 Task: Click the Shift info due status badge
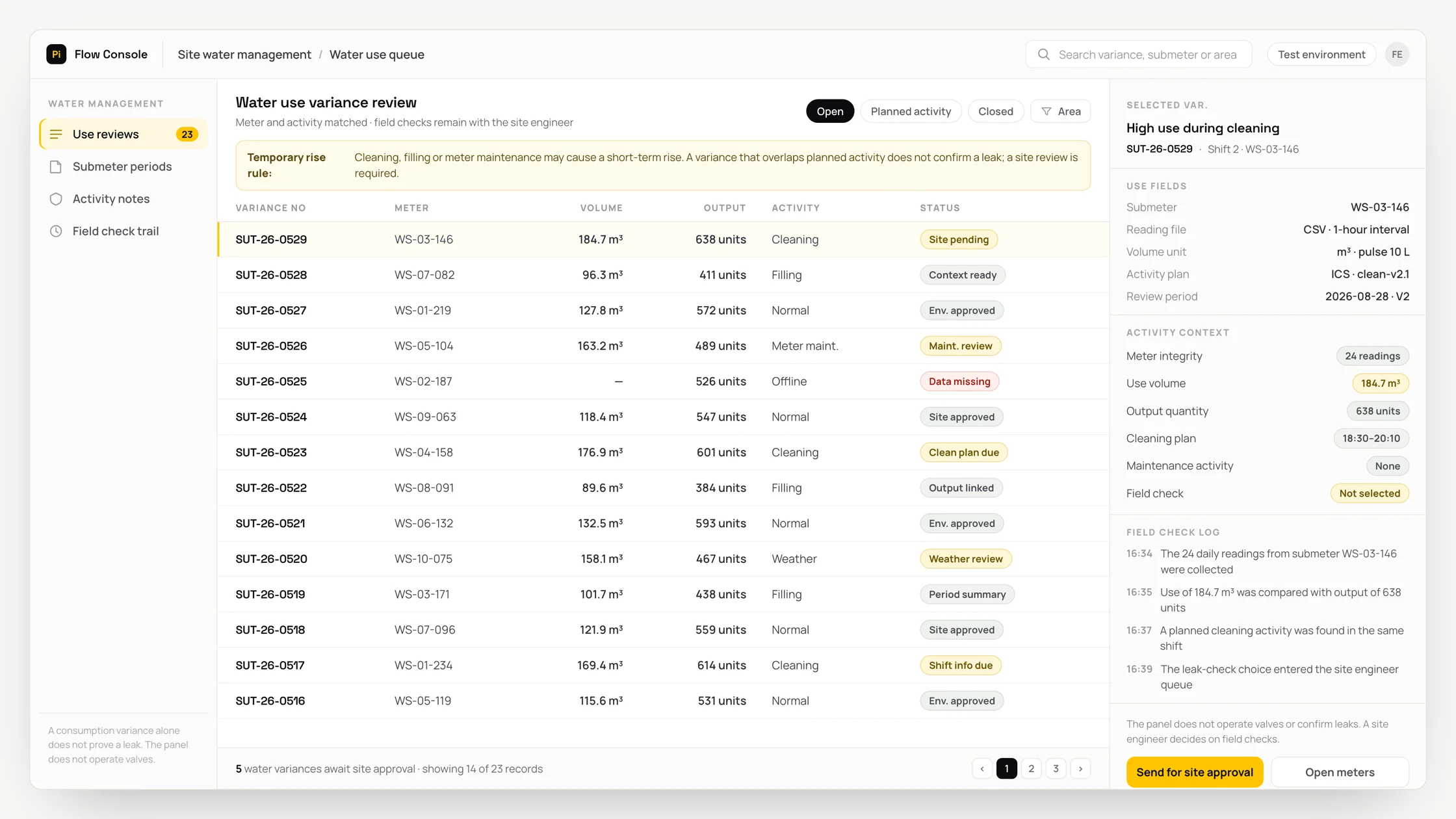tap(961, 666)
